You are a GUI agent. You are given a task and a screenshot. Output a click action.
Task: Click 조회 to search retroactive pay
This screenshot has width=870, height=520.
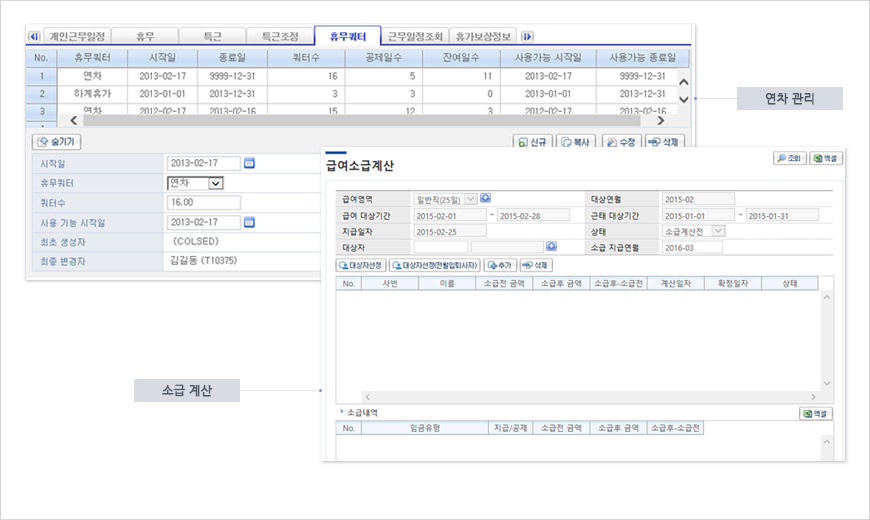click(x=789, y=158)
